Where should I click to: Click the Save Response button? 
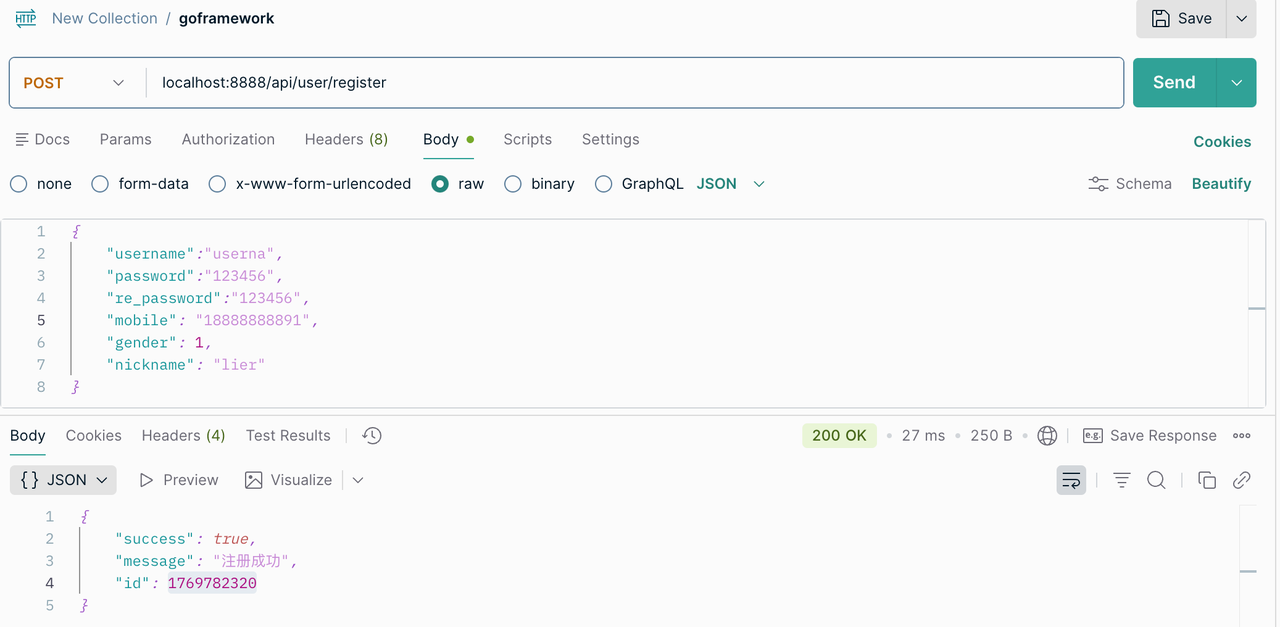(x=1150, y=435)
